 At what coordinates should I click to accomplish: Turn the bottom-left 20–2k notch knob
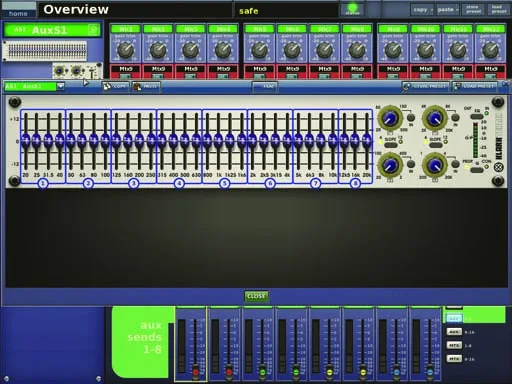[x=389, y=165]
